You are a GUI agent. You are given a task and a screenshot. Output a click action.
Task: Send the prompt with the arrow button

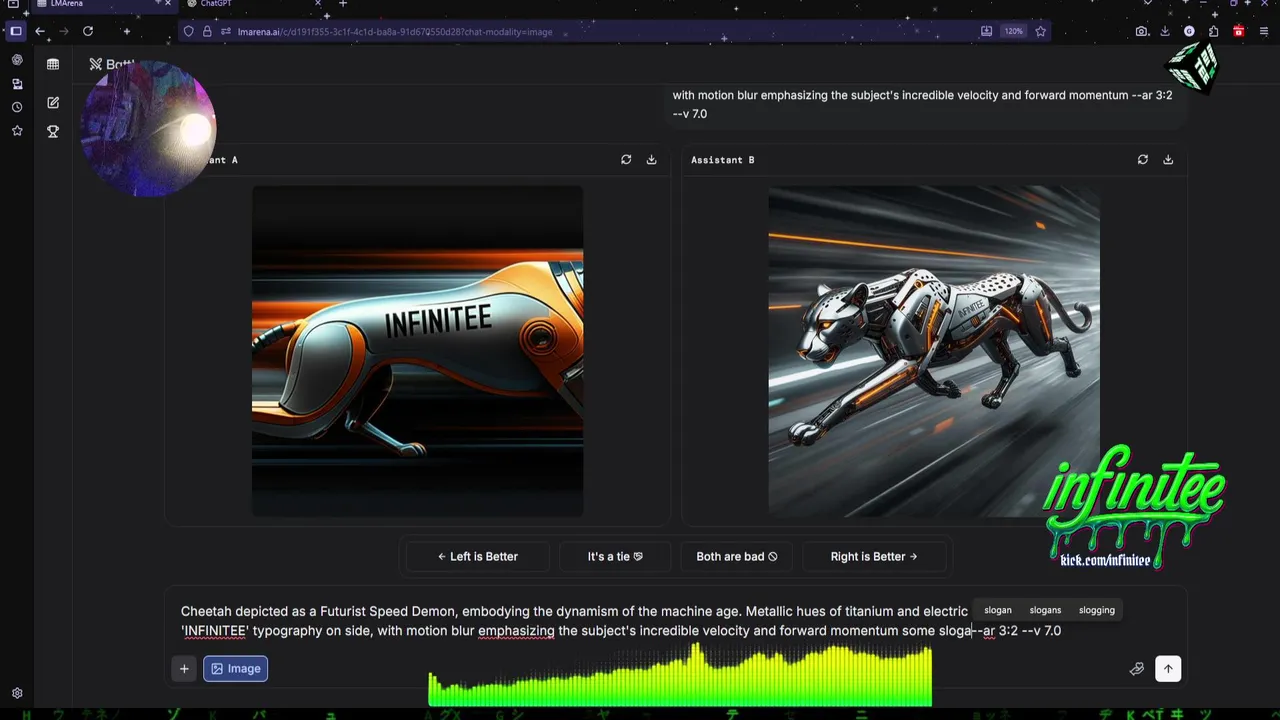click(x=1168, y=669)
